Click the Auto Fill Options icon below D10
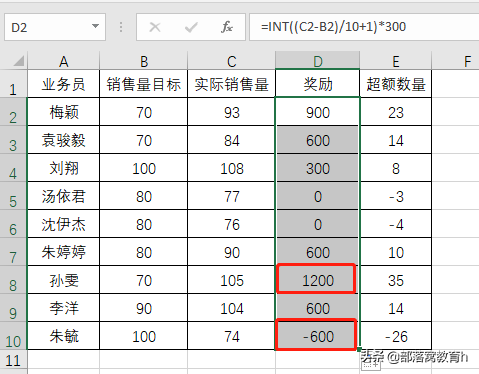This screenshot has width=479, height=374. (371, 364)
